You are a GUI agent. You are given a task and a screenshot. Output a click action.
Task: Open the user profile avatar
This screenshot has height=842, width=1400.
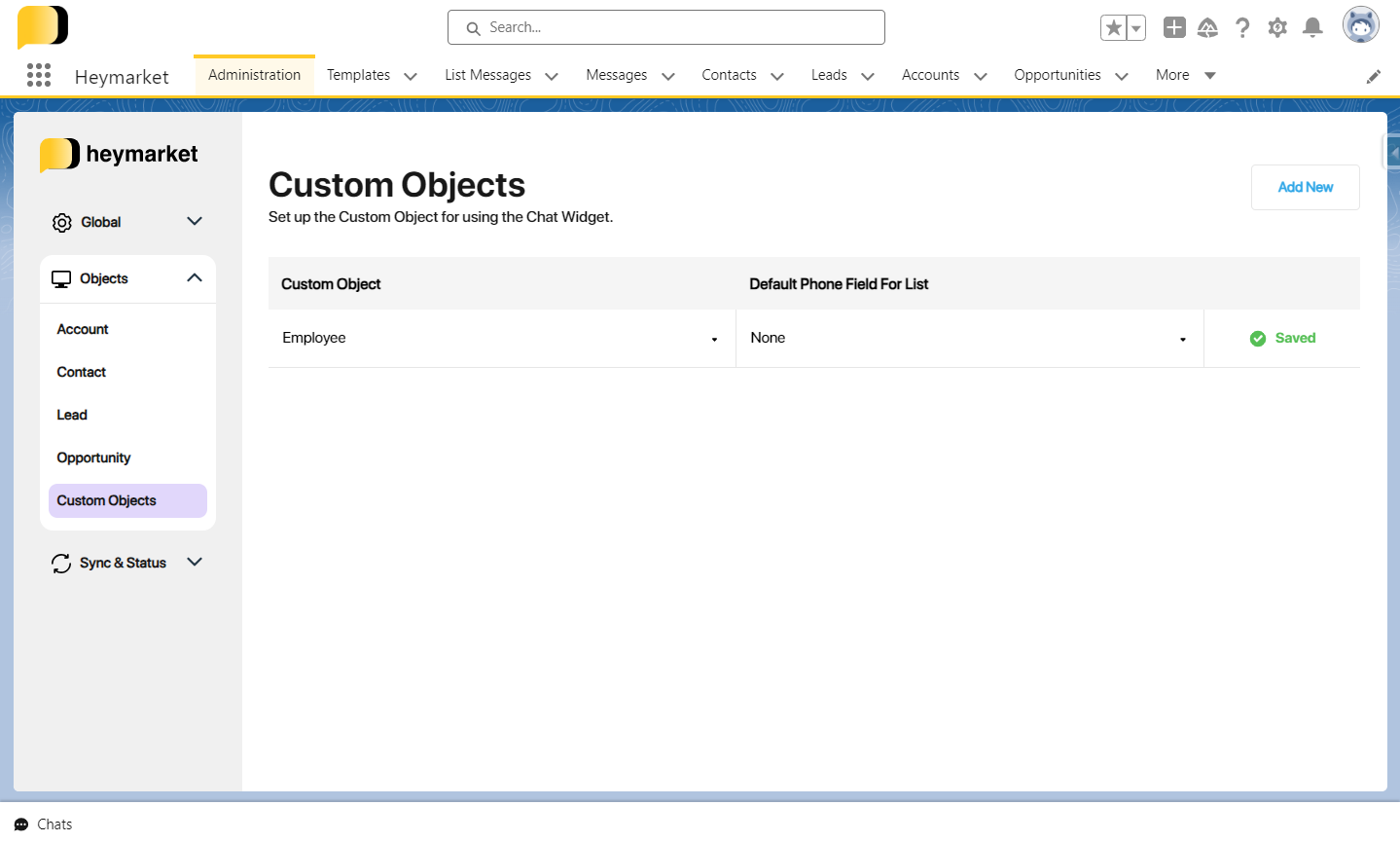(1360, 25)
